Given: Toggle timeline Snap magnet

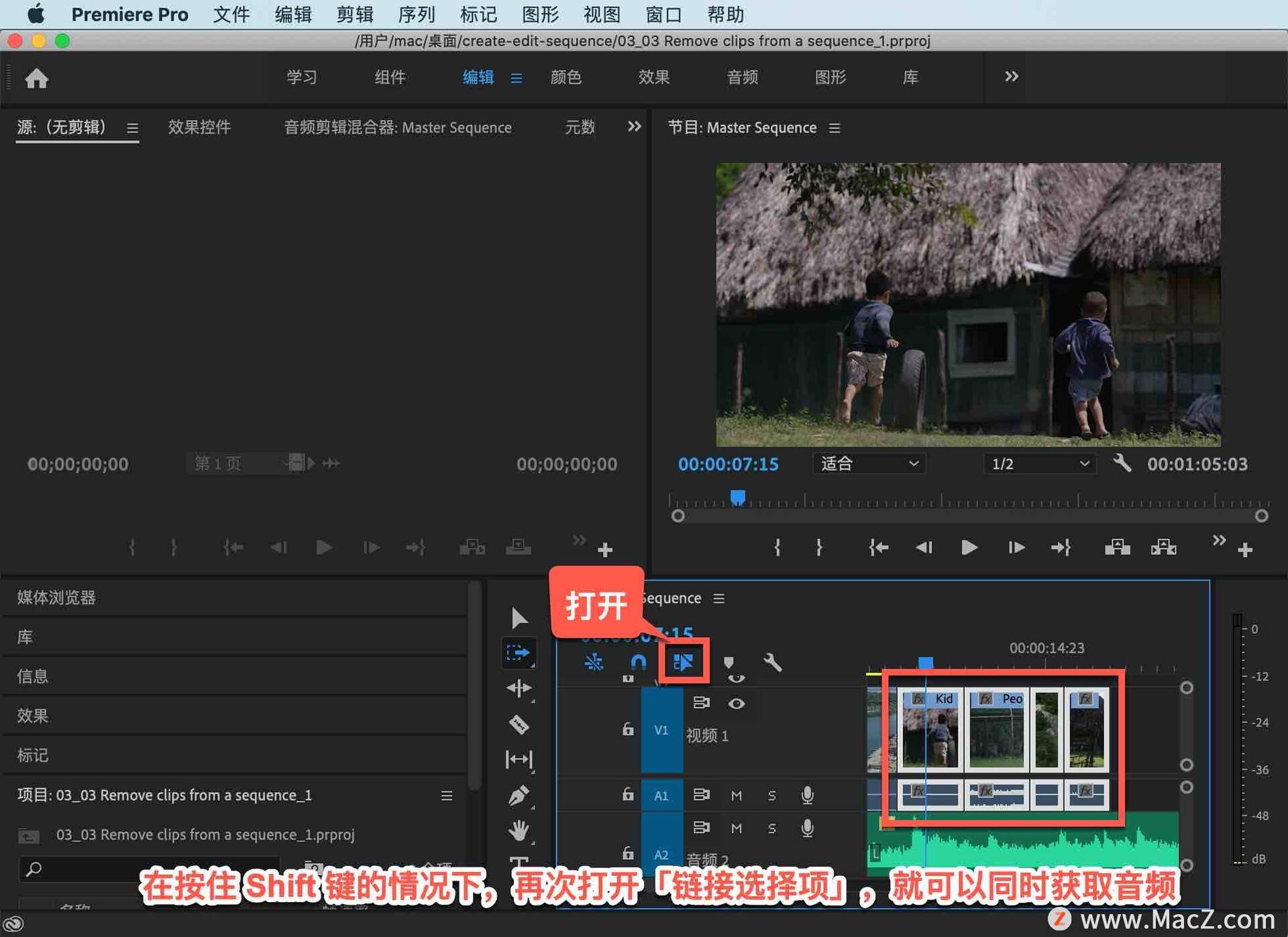Looking at the screenshot, I should (x=639, y=663).
